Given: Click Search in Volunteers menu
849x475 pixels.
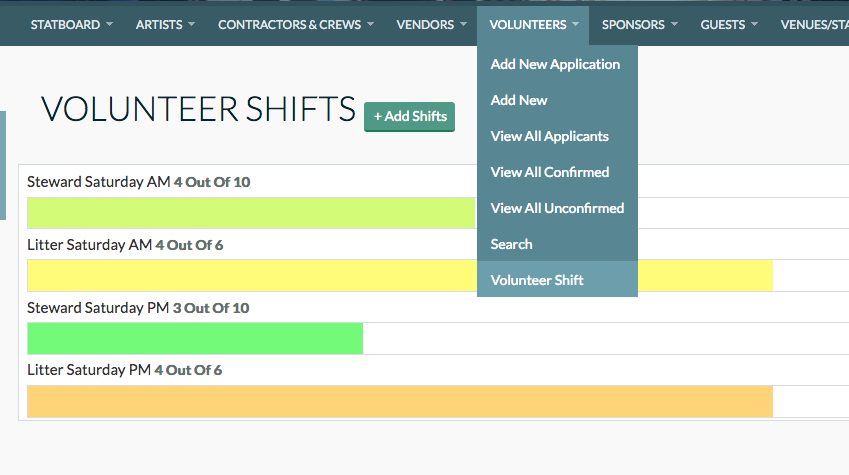Looking at the screenshot, I should point(511,244).
